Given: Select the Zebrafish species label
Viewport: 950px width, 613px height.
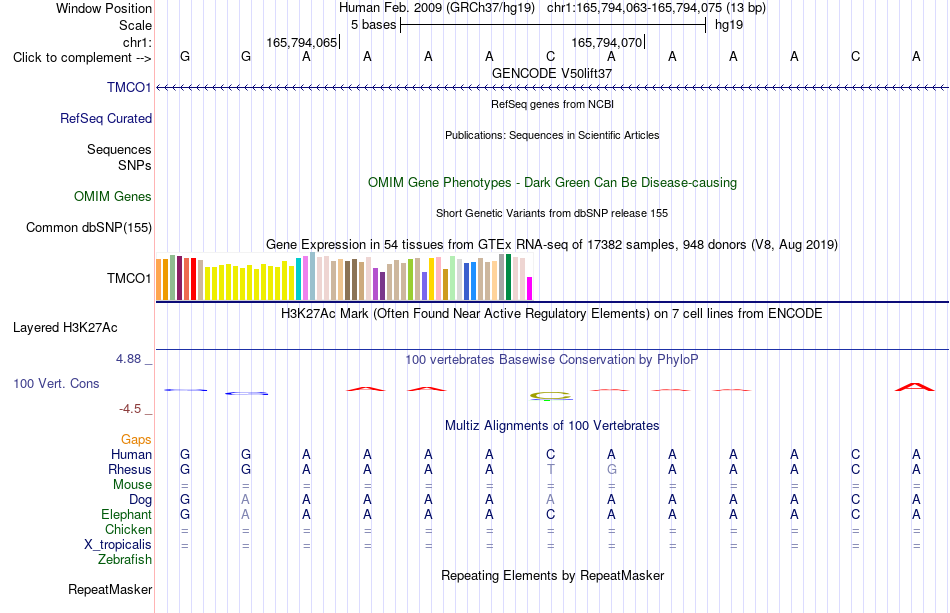Looking at the screenshot, I should coord(125,559).
